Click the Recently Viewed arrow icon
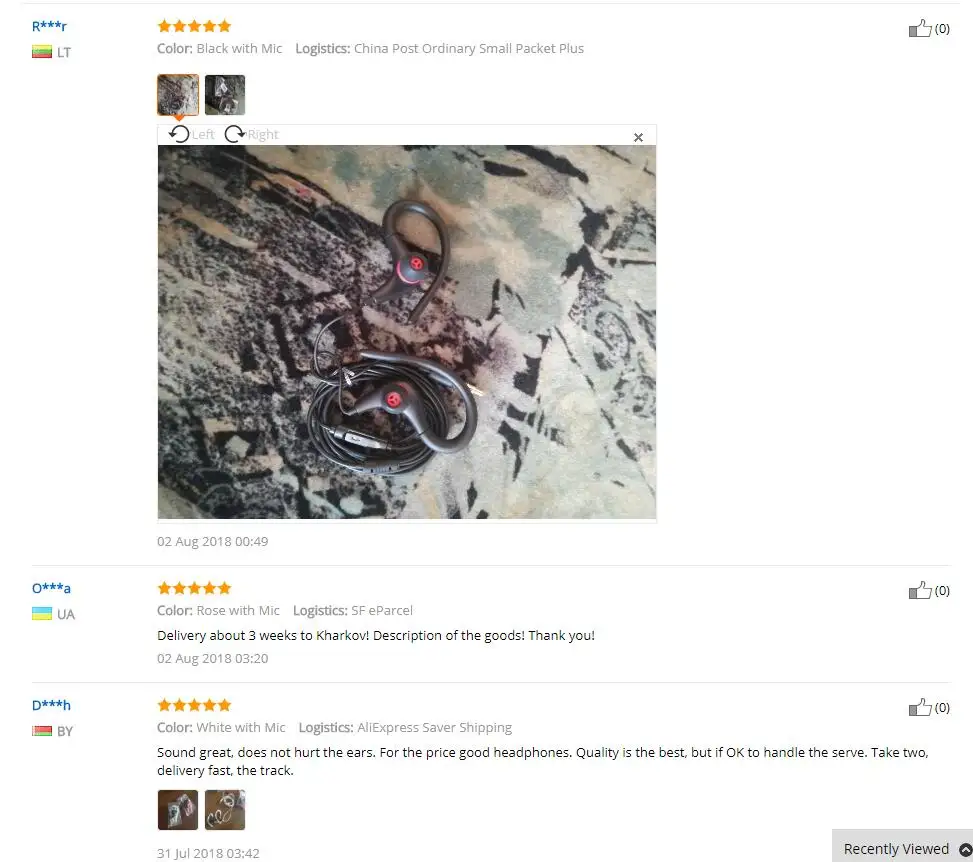The image size is (973, 862). coord(966,849)
